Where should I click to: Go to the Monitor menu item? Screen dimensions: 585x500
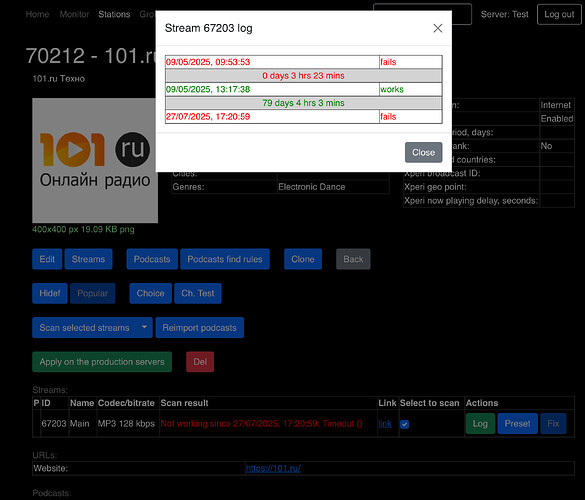point(74,14)
